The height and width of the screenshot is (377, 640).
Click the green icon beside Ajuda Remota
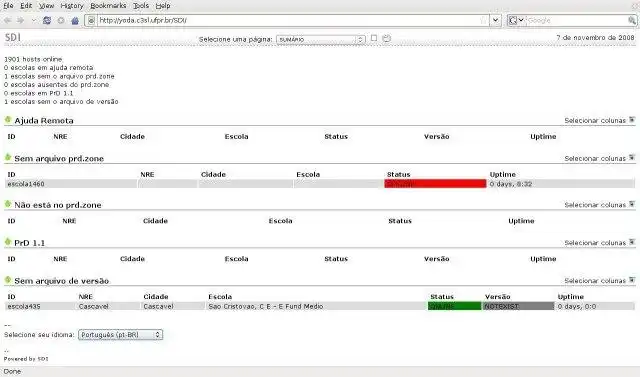point(8,120)
